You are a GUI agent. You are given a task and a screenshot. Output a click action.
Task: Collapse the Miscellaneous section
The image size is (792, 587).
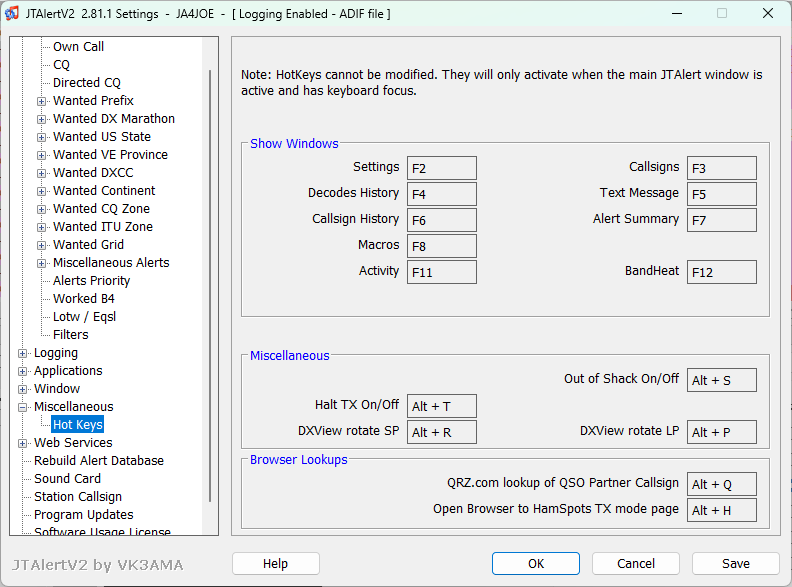click(22, 407)
